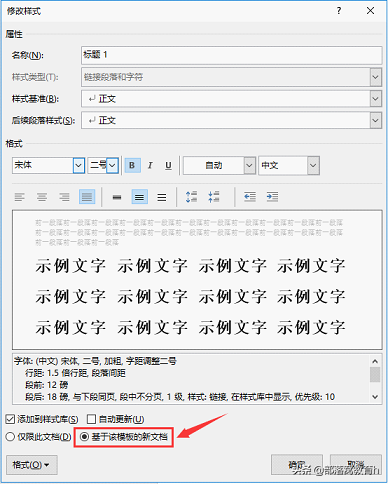Click the sample text preview area

[x=197, y=280]
